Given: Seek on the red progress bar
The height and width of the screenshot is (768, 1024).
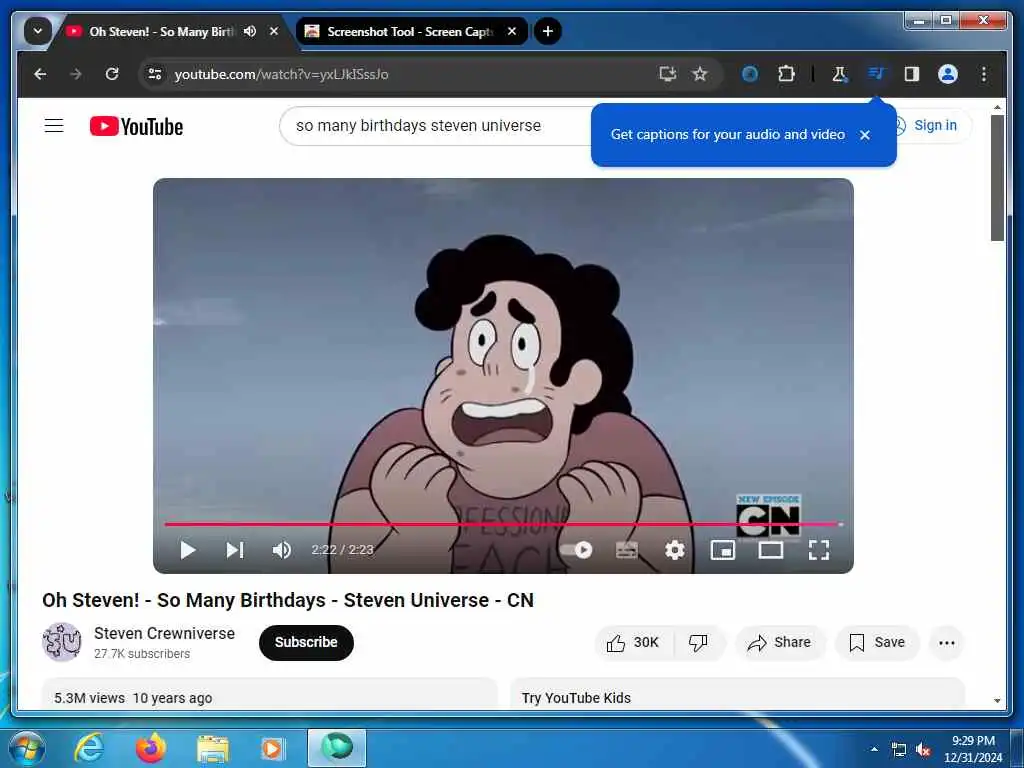Looking at the screenshot, I should (x=503, y=524).
